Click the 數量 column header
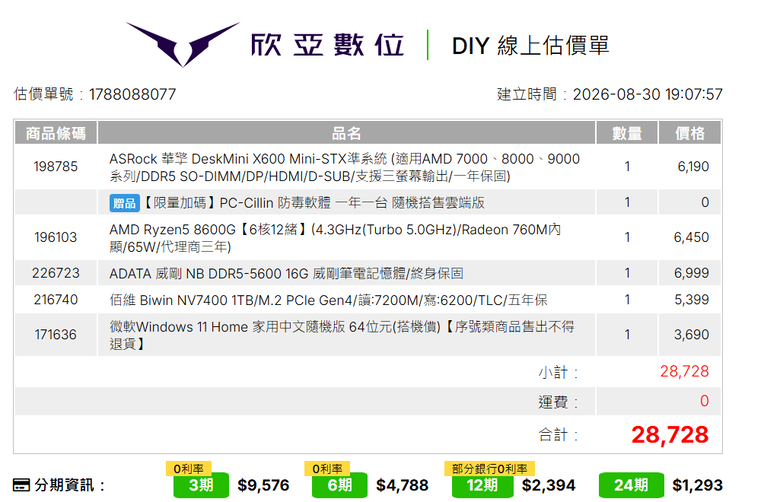 627,133
